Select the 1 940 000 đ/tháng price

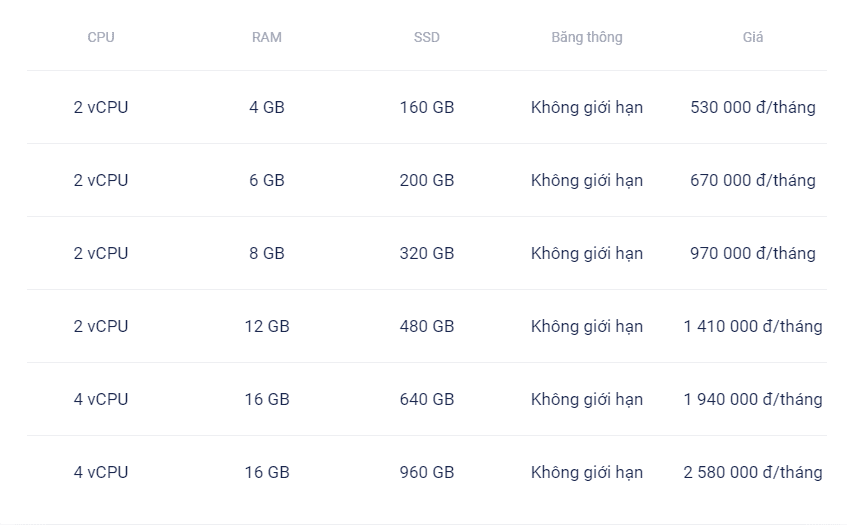click(x=752, y=399)
